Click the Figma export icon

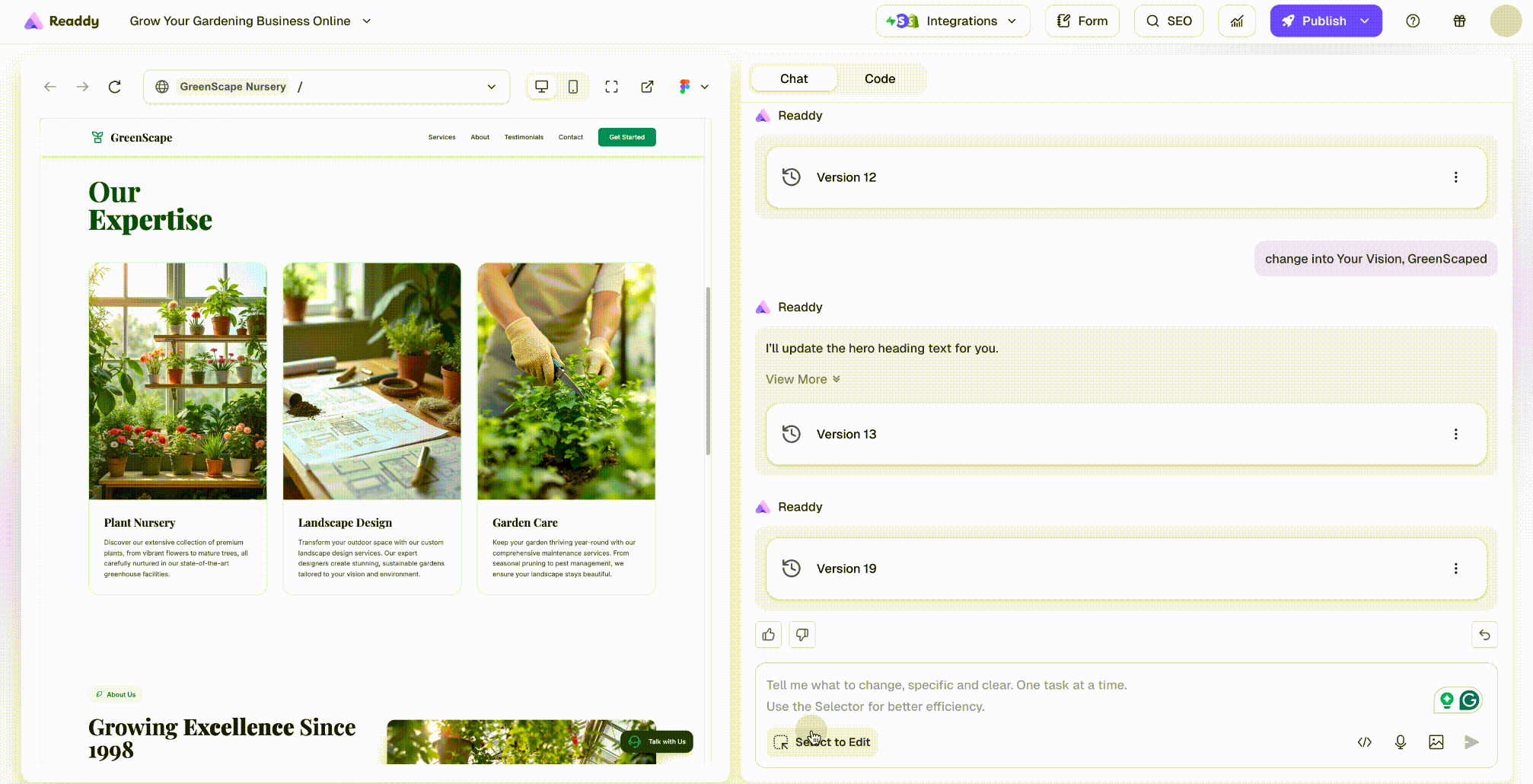point(685,87)
